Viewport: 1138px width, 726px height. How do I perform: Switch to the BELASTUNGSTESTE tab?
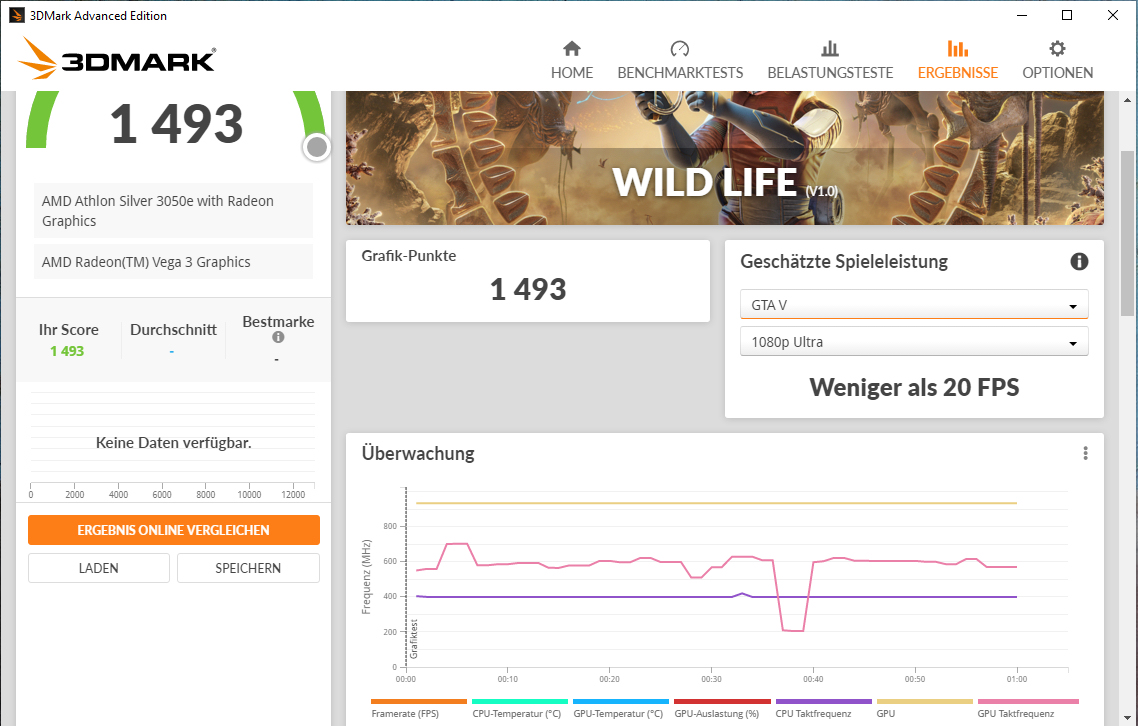[830, 60]
